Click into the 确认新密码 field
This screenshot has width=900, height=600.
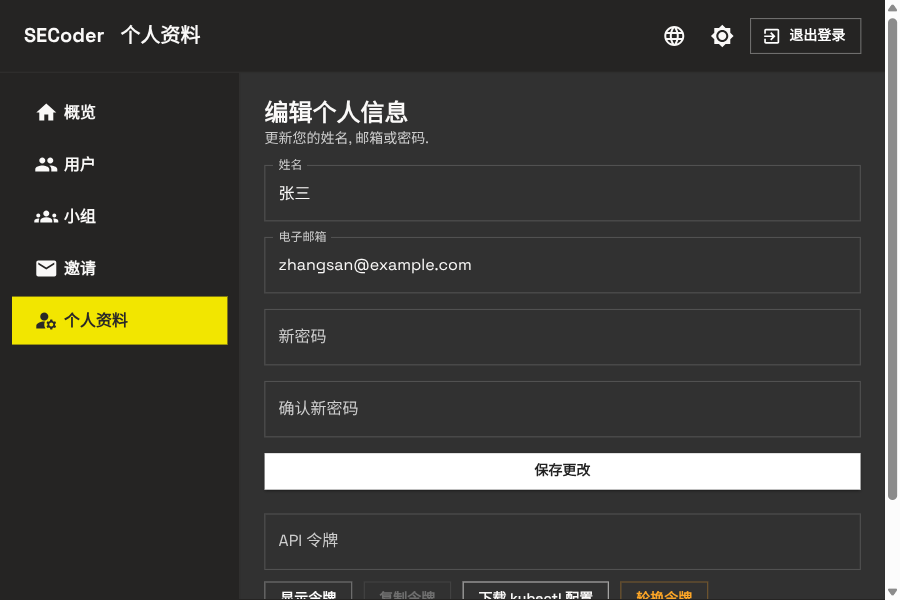562,409
